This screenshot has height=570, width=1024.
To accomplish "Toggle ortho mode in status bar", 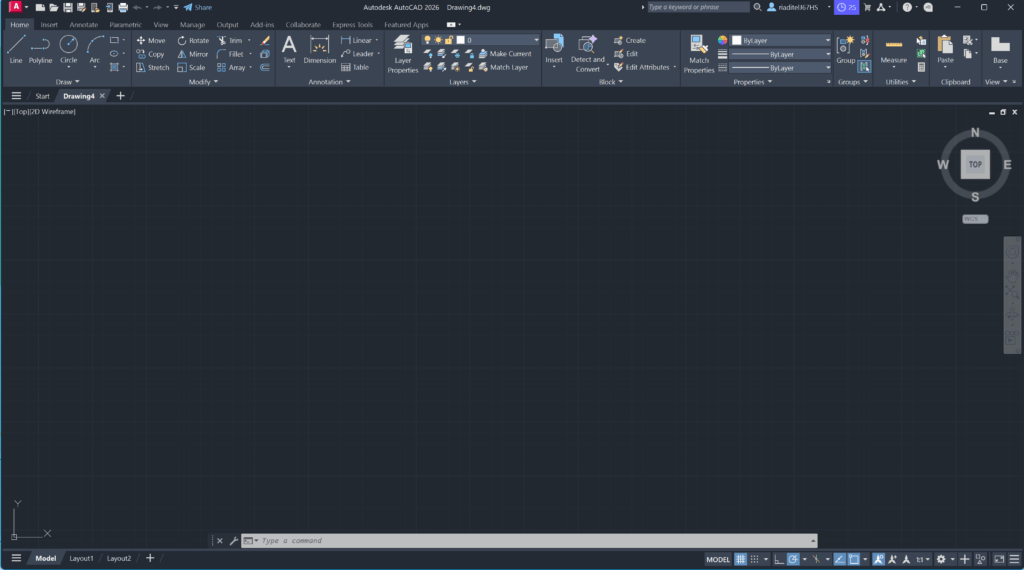I will click(778, 559).
